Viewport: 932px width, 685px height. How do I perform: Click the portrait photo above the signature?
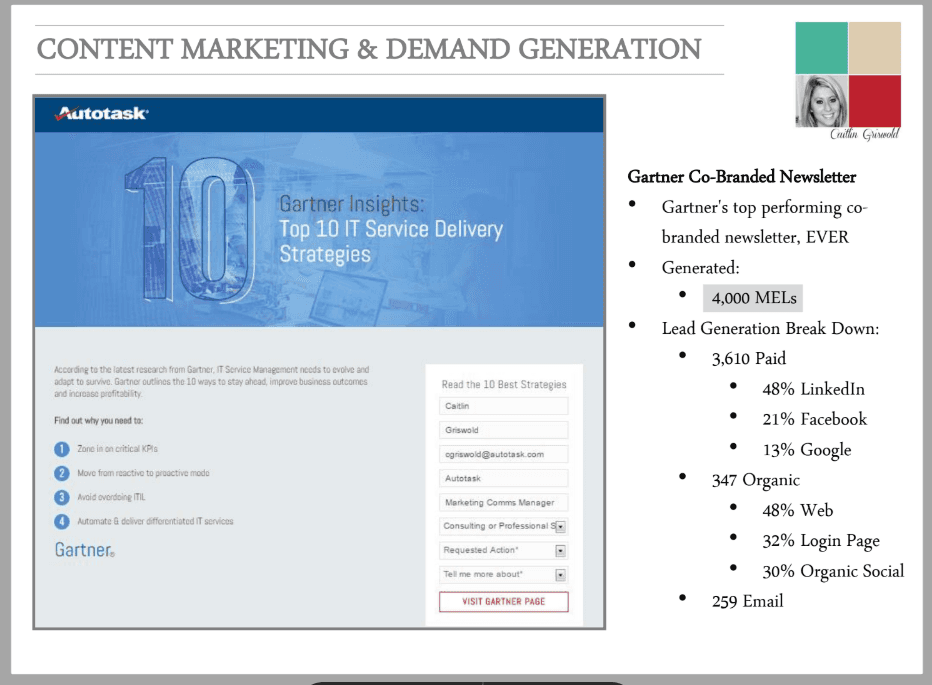pyautogui.click(x=821, y=101)
